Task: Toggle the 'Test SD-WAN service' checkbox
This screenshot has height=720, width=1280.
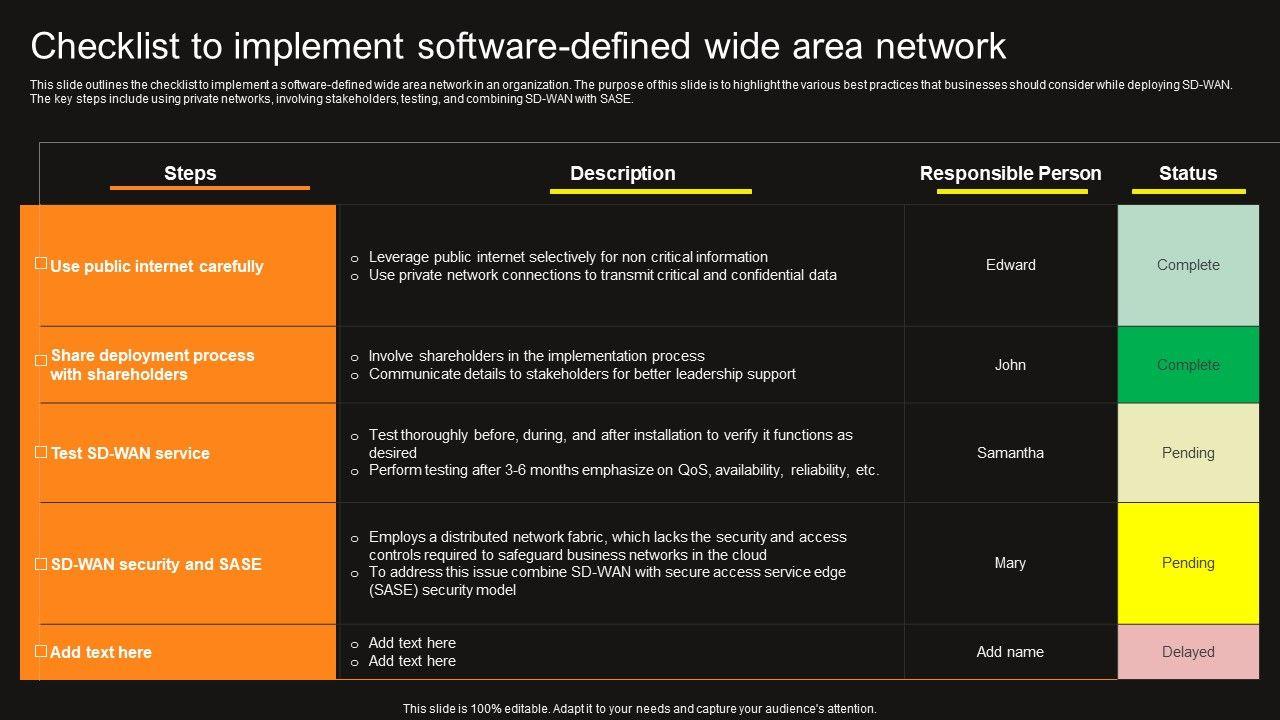Action: pyautogui.click(x=41, y=452)
